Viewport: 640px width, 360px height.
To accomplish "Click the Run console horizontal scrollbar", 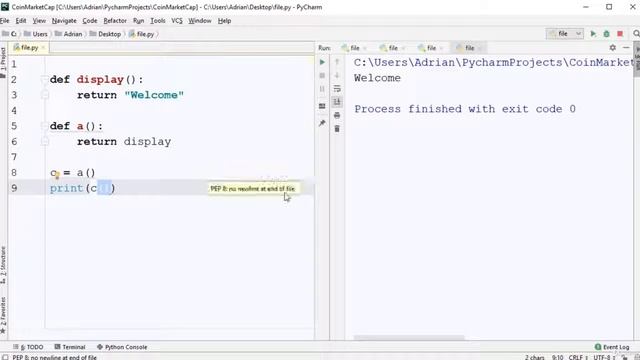I will pyautogui.click(x=409, y=338).
